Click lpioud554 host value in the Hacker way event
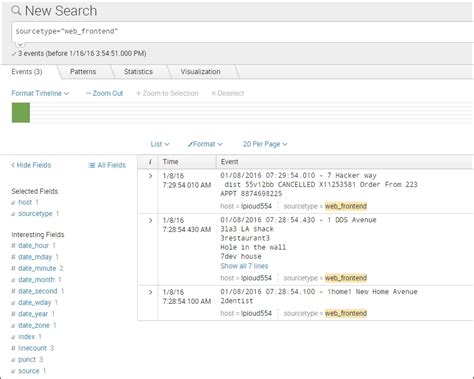The width and height of the screenshot is (474, 379). (x=256, y=206)
